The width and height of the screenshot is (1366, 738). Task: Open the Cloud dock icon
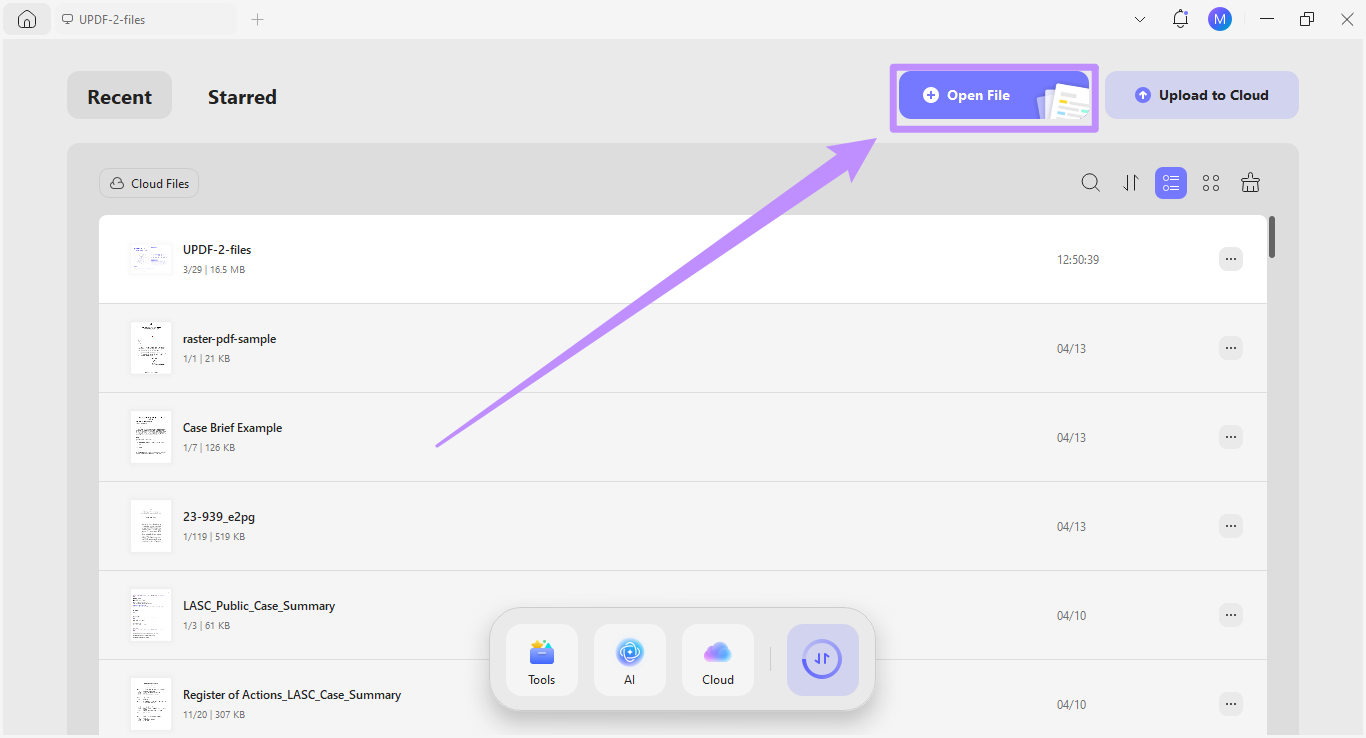(x=718, y=660)
